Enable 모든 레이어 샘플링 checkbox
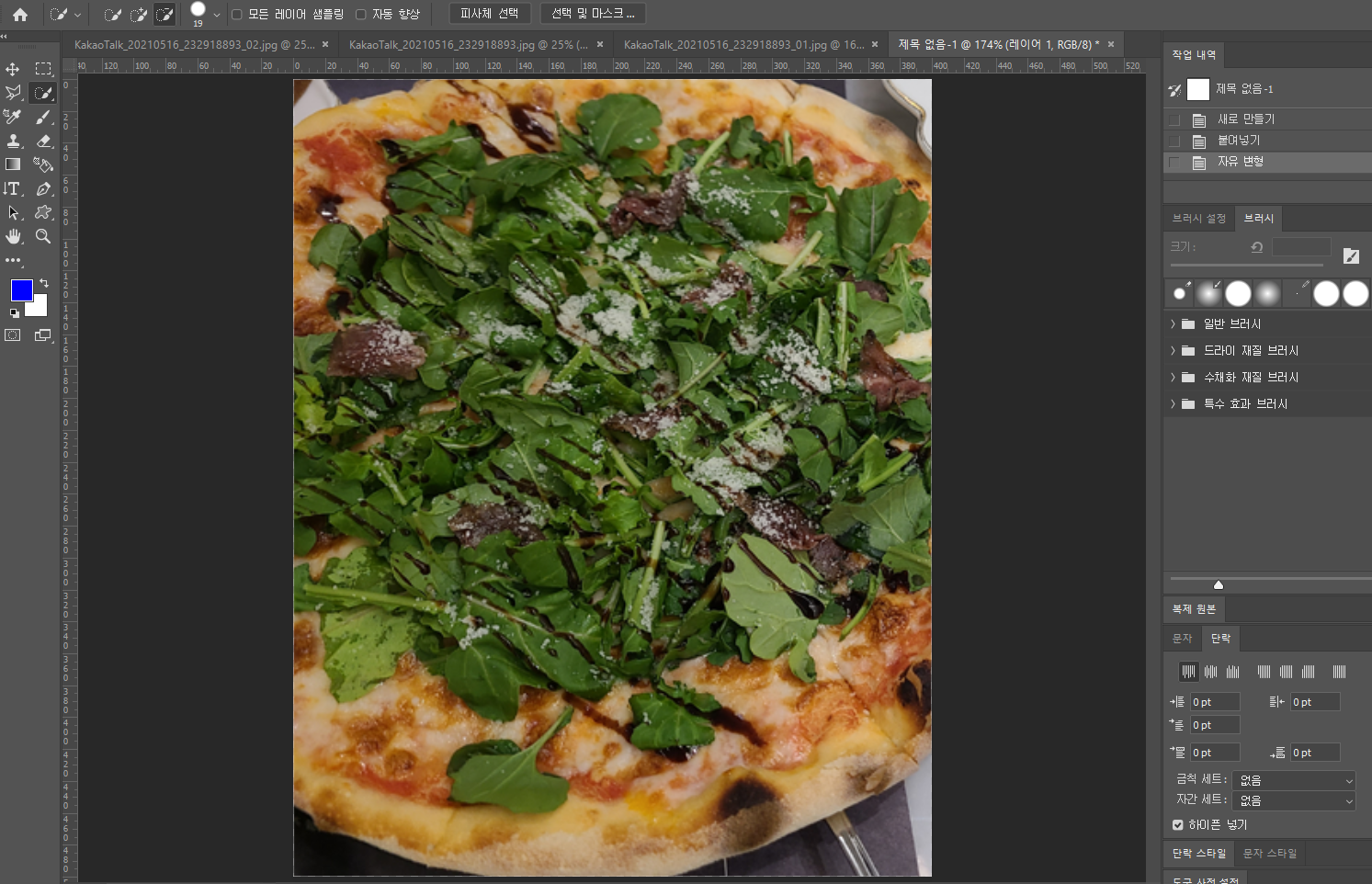 [x=237, y=14]
